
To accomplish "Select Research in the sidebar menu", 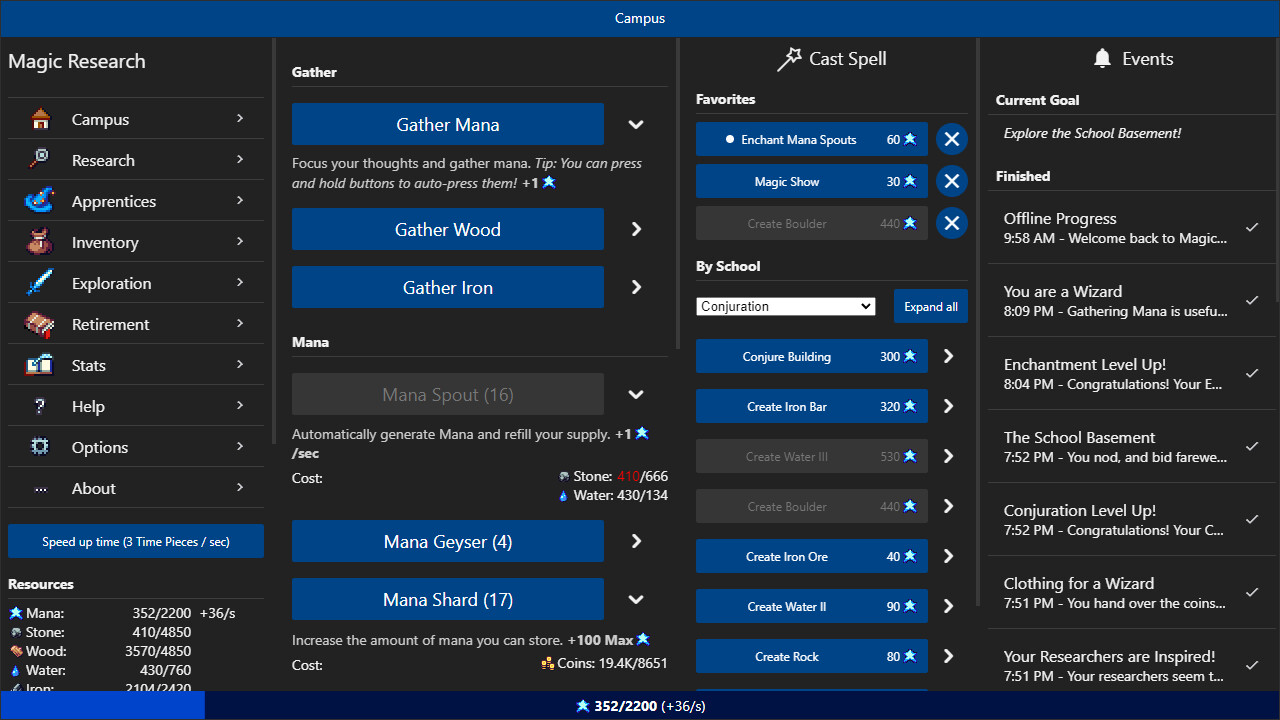I will click(x=103, y=159).
